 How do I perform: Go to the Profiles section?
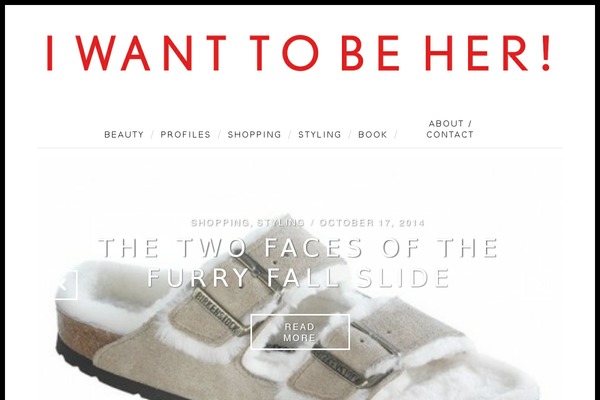point(186,135)
